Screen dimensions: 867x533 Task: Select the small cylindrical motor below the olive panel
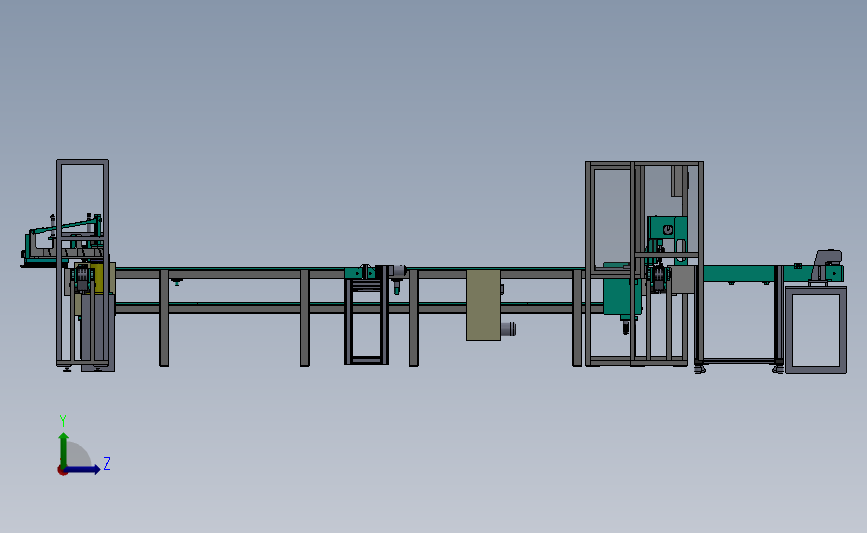tap(508, 329)
